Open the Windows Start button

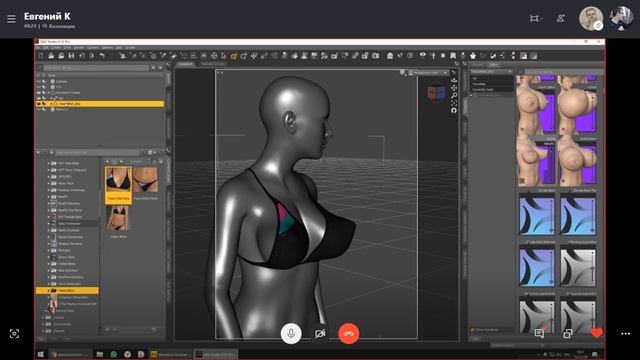(40, 354)
